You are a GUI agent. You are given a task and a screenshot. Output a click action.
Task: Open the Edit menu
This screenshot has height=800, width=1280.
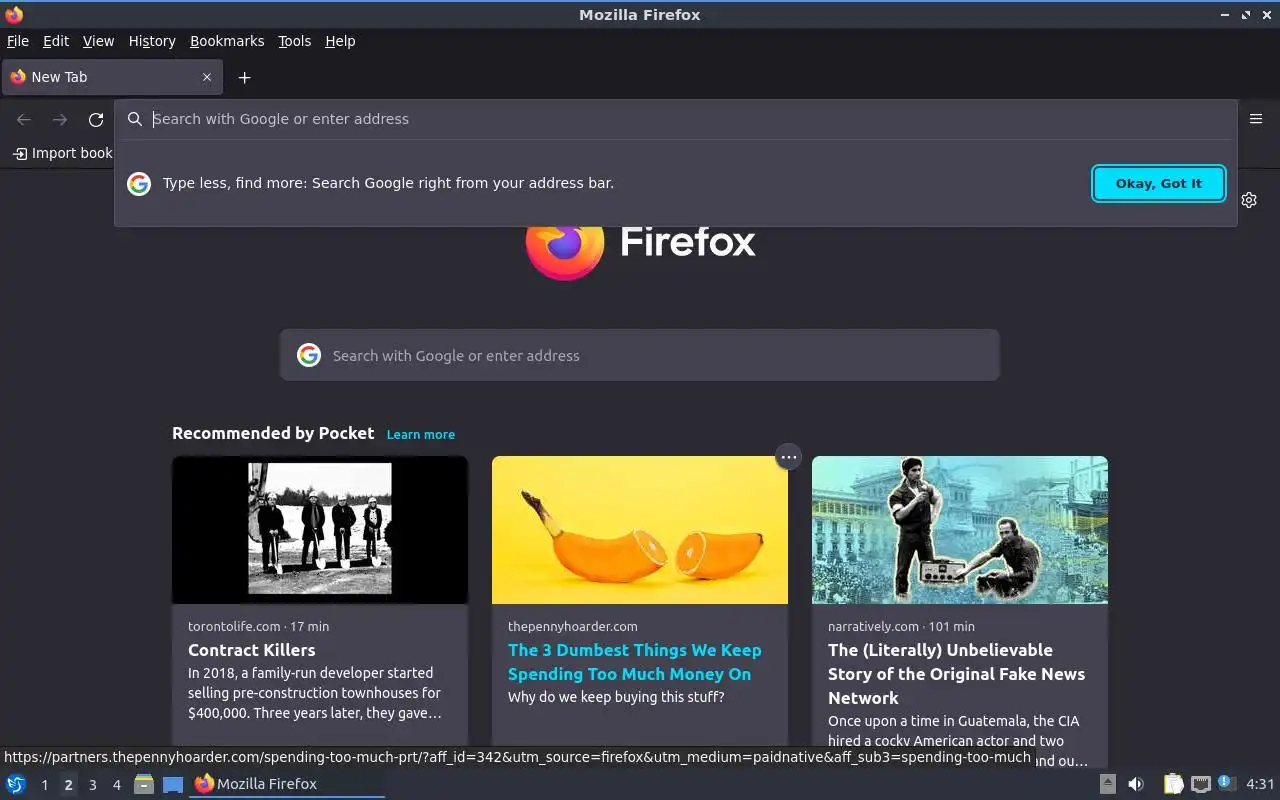pyautogui.click(x=56, y=41)
